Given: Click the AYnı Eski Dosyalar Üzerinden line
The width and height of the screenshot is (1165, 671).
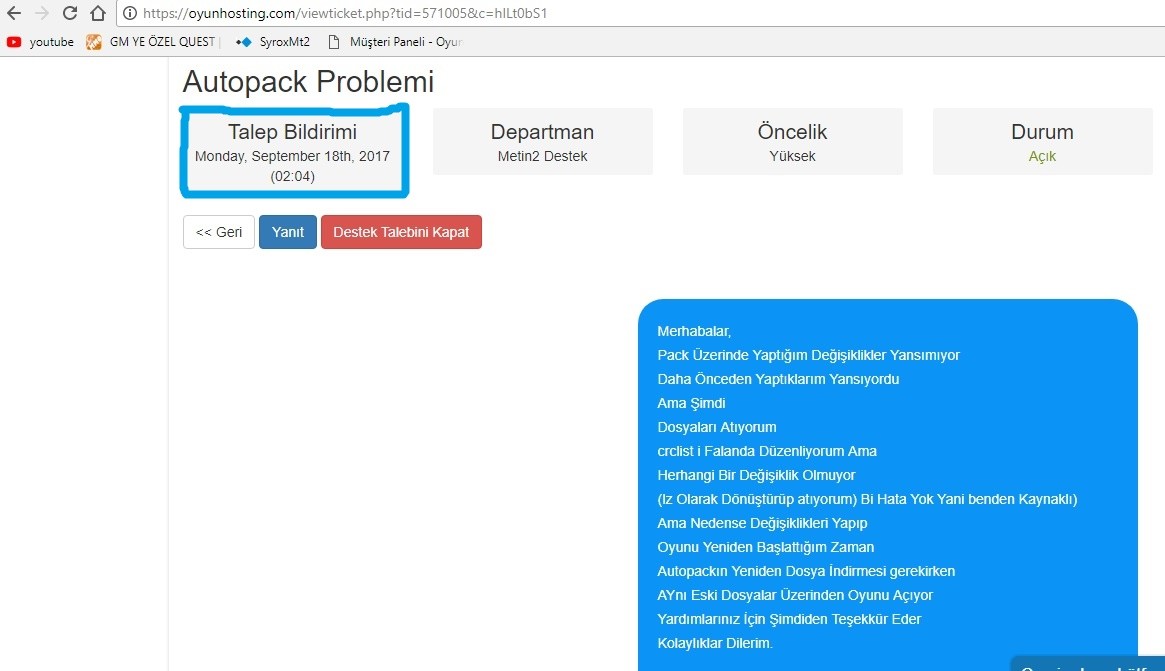Looking at the screenshot, I should click(x=794, y=595).
